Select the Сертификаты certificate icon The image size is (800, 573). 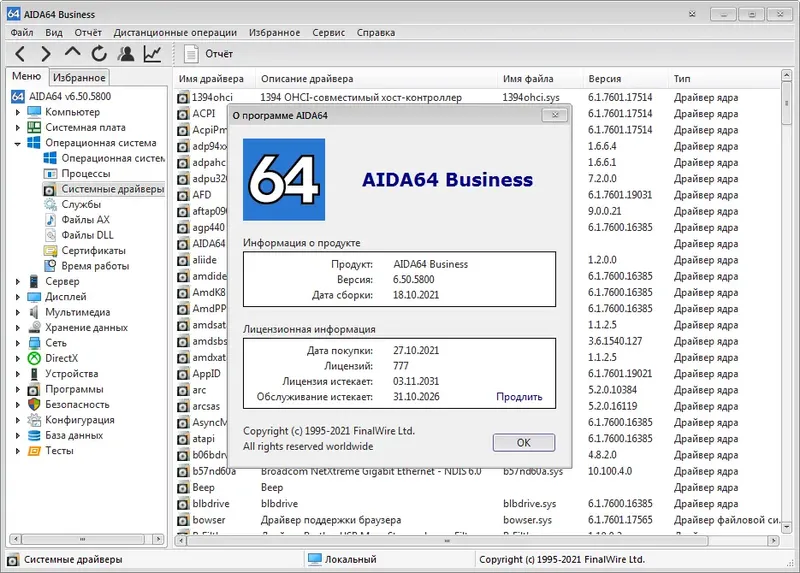(x=50, y=251)
